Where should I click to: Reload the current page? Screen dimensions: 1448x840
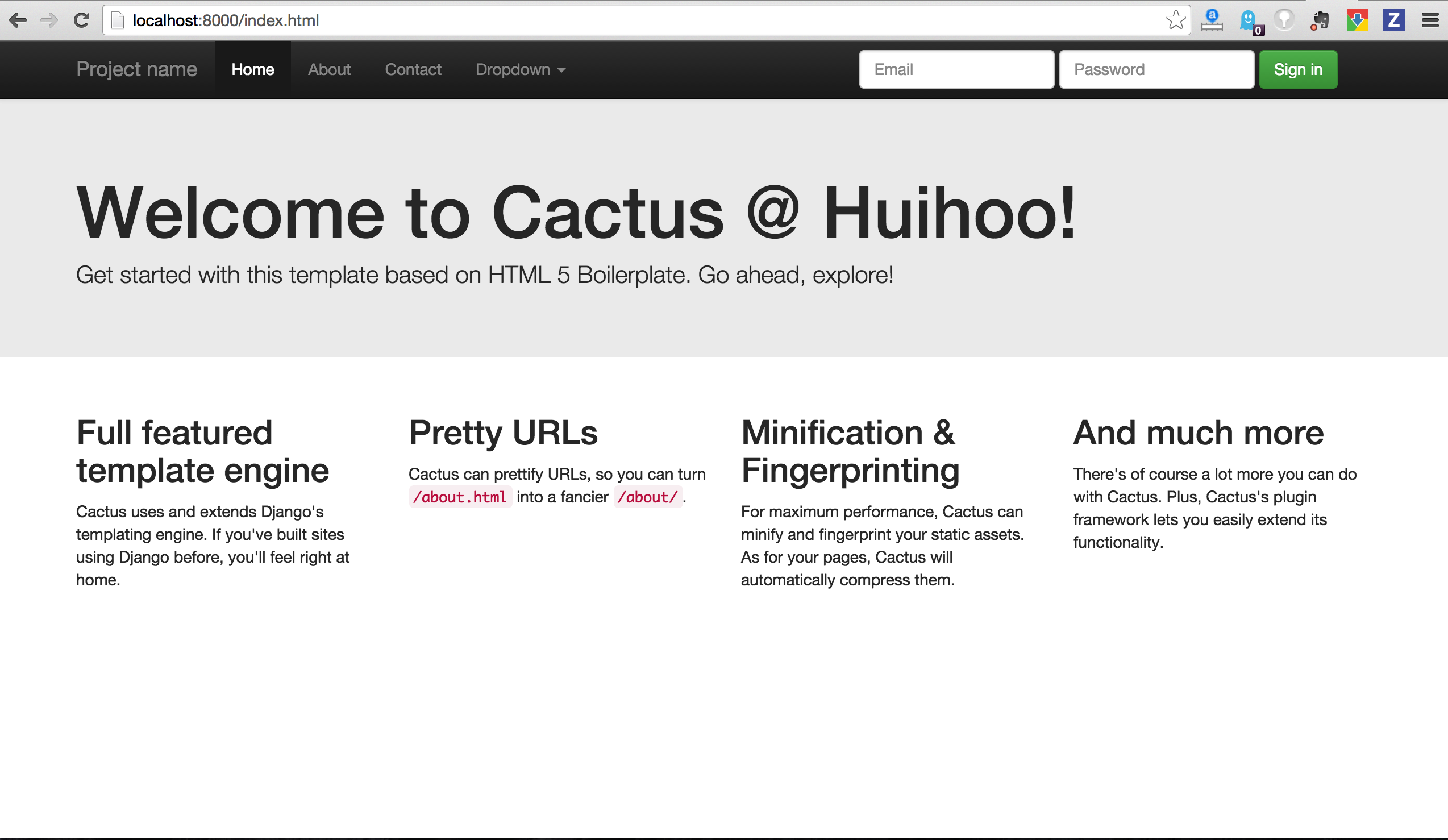(82, 20)
